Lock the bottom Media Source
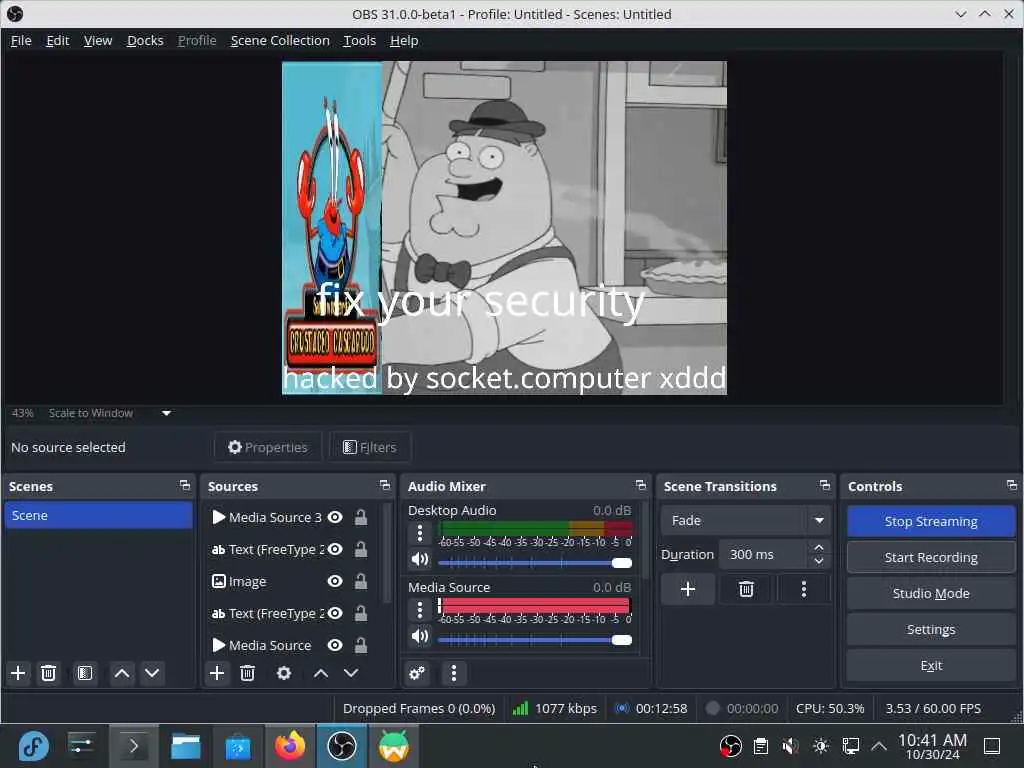The image size is (1024, 768). (360, 645)
